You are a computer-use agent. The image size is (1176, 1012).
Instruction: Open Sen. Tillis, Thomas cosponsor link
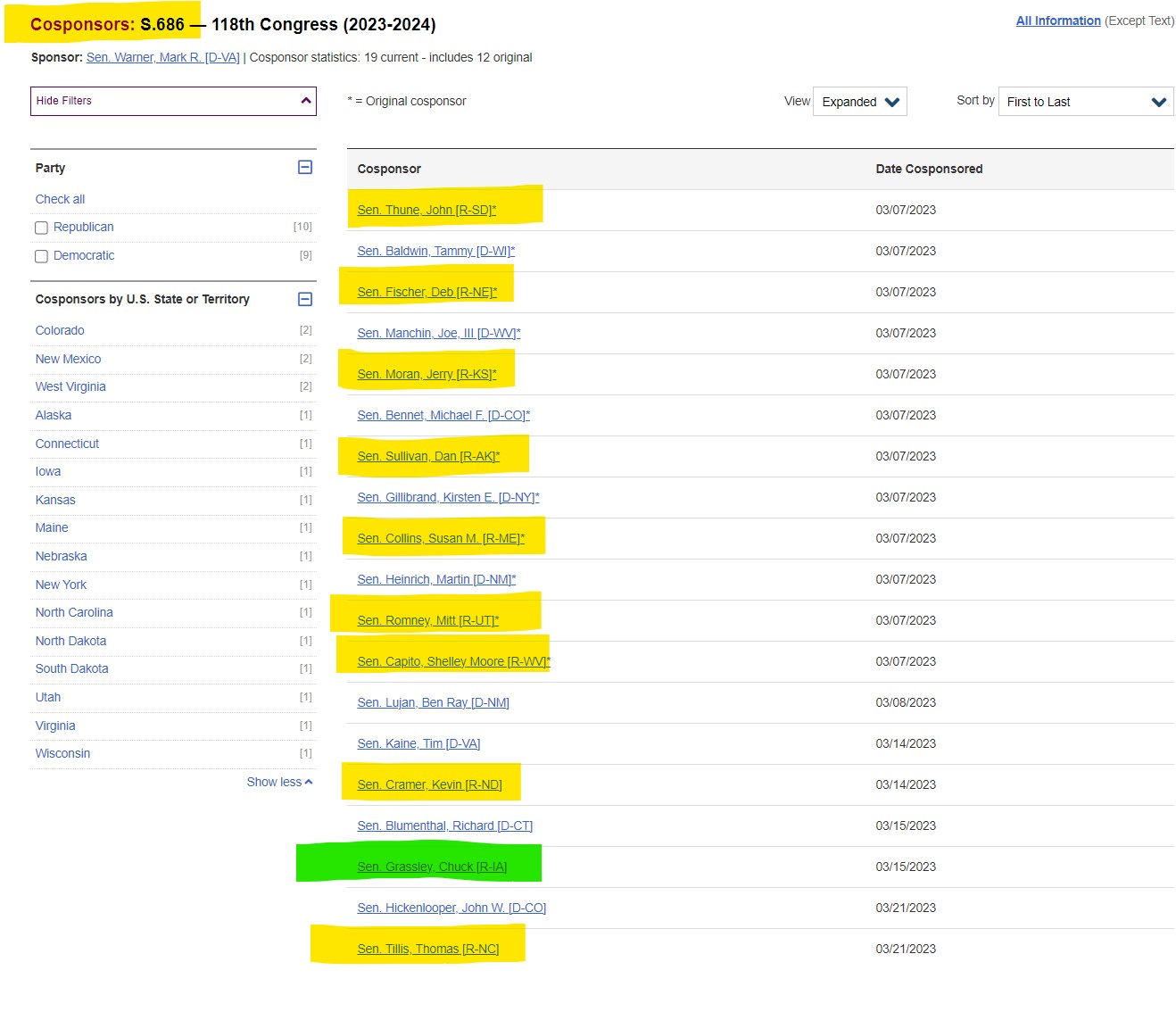coord(428,949)
